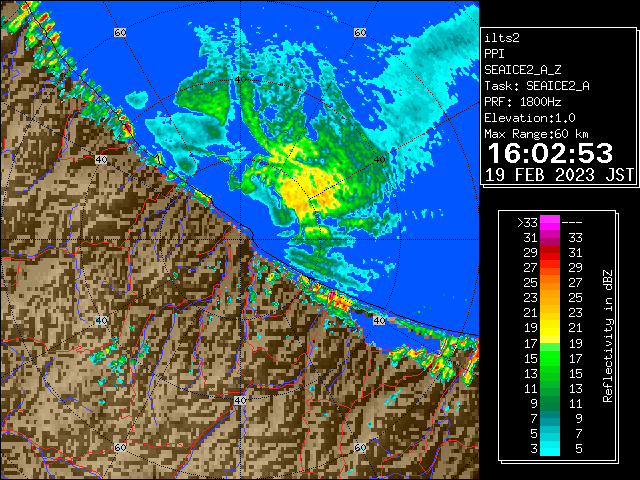Screen dimensions: 640x480
Task: Select the '19 FEB 2023 JST' date
Action: click(x=559, y=175)
